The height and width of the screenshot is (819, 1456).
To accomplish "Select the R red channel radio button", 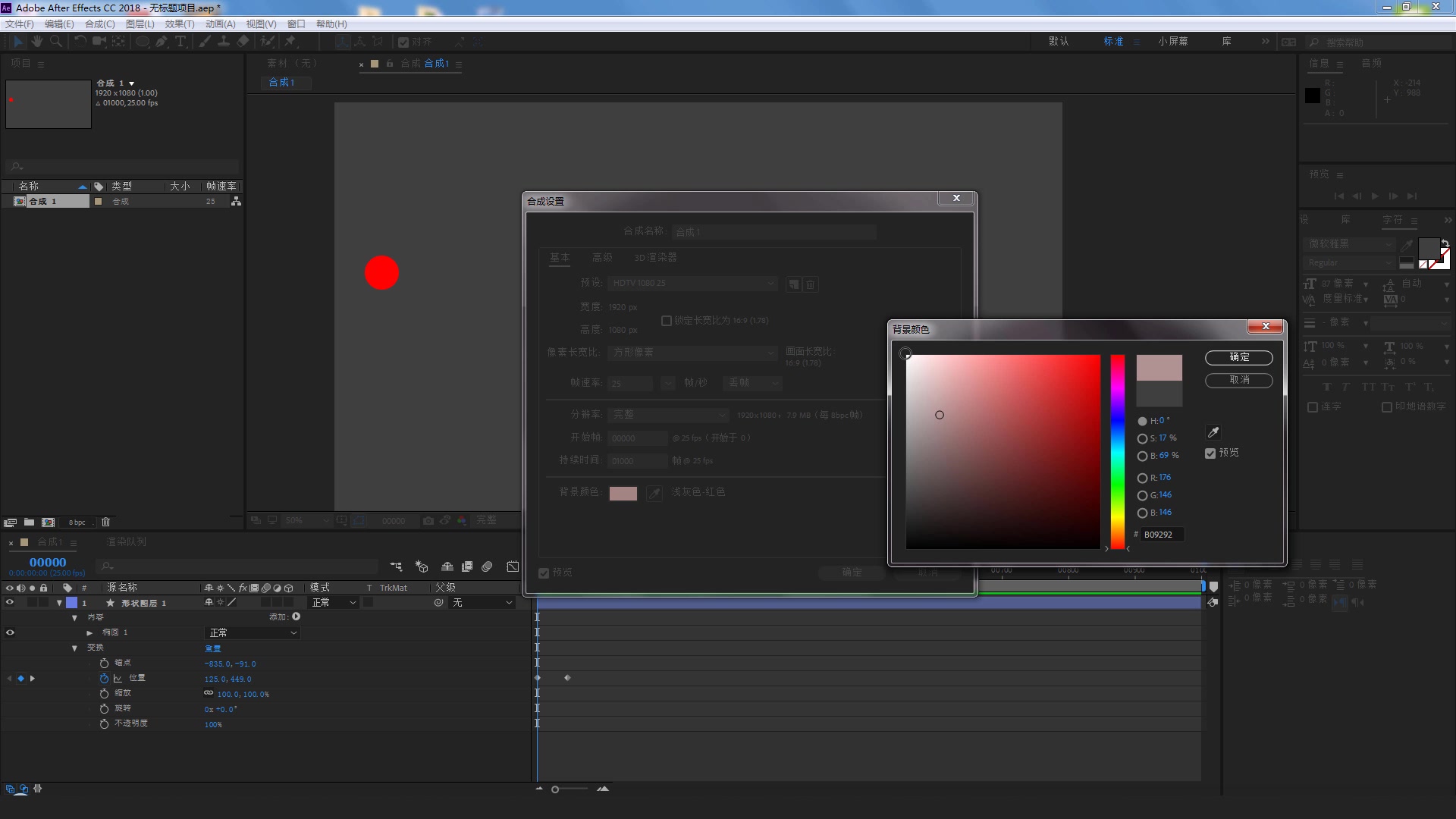I will (x=1142, y=478).
